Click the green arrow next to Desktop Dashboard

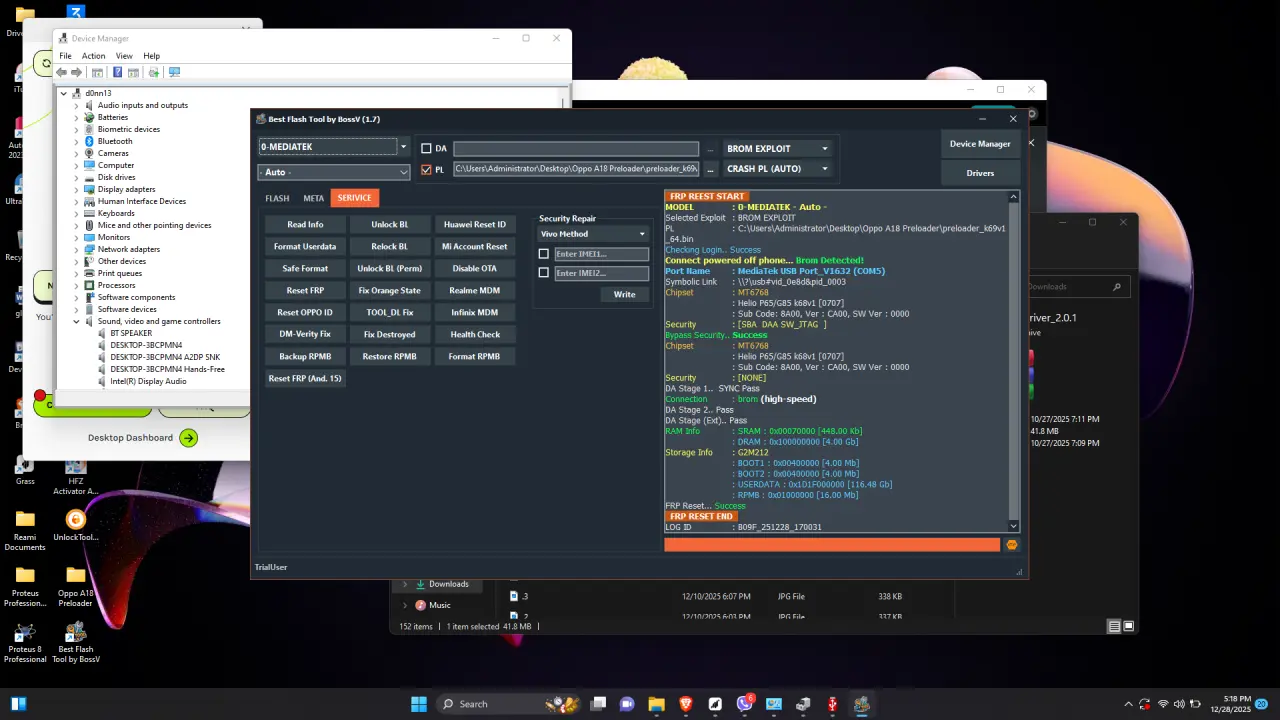[189, 438]
